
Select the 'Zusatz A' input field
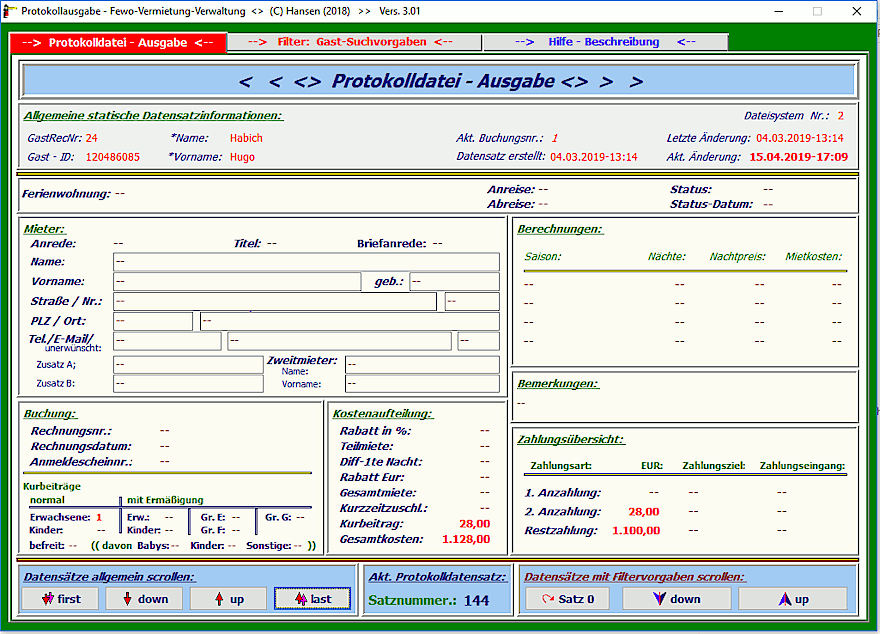tap(188, 364)
